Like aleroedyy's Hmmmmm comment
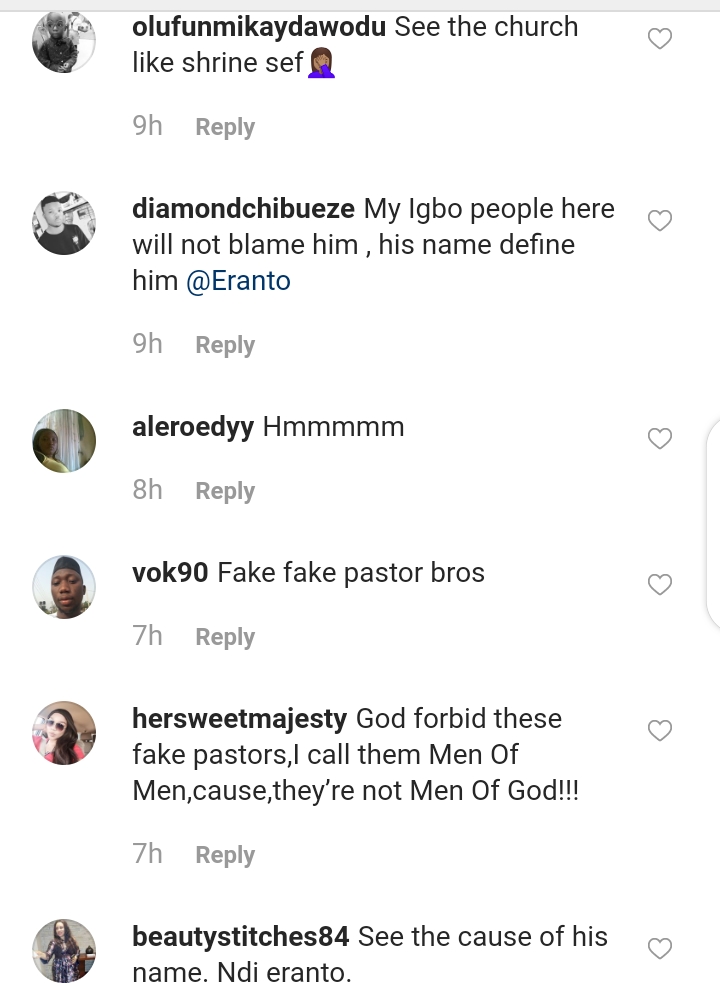 click(660, 438)
